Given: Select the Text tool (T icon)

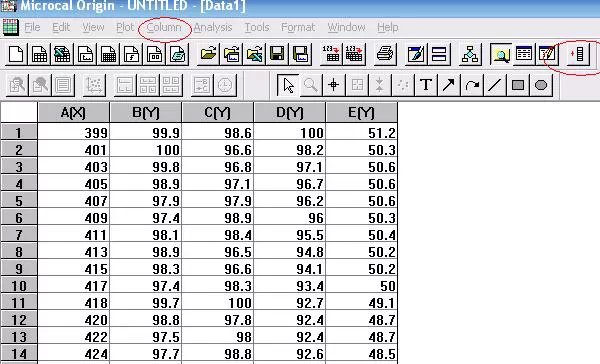Looking at the screenshot, I should (426, 85).
